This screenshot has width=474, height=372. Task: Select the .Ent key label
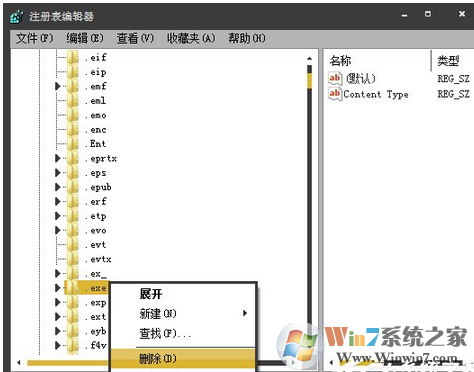pyautogui.click(x=95, y=144)
